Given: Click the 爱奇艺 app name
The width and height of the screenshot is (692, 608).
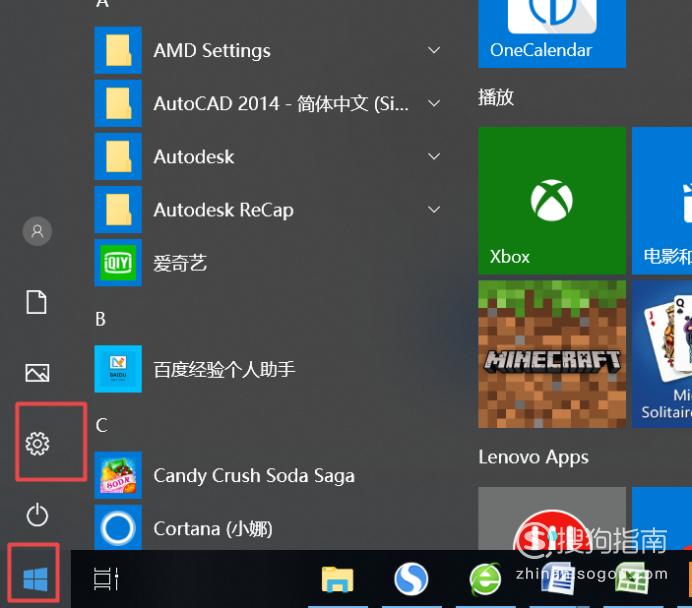Looking at the screenshot, I should click(180, 263).
